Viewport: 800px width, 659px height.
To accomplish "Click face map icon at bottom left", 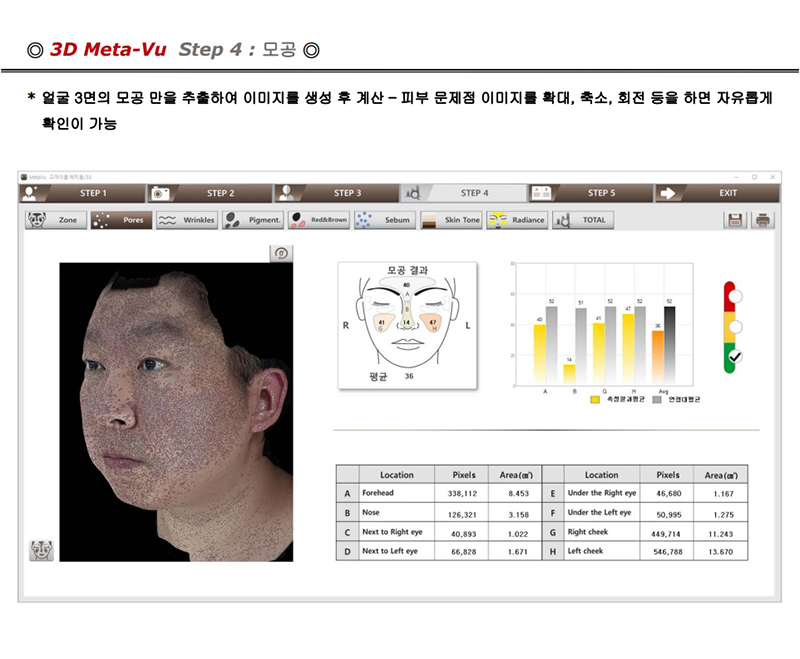I will (41, 550).
